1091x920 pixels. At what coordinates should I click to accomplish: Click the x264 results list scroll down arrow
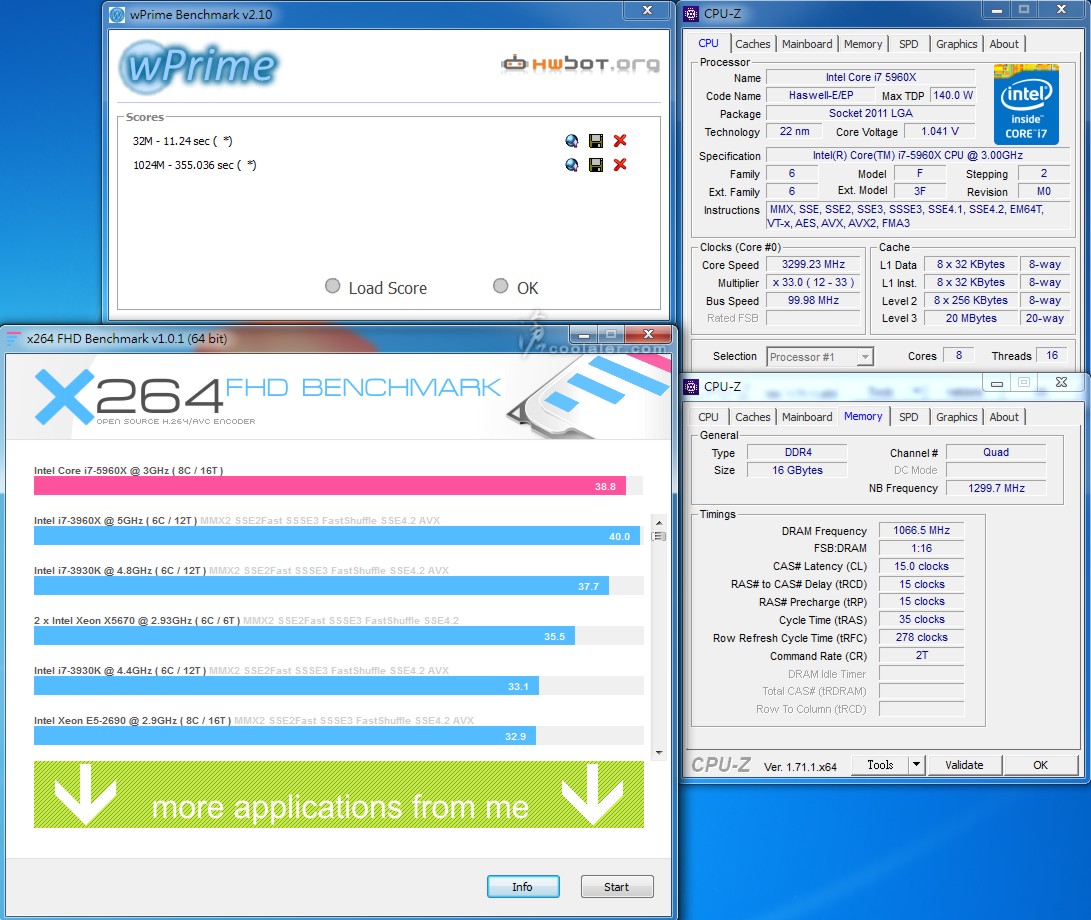click(659, 752)
